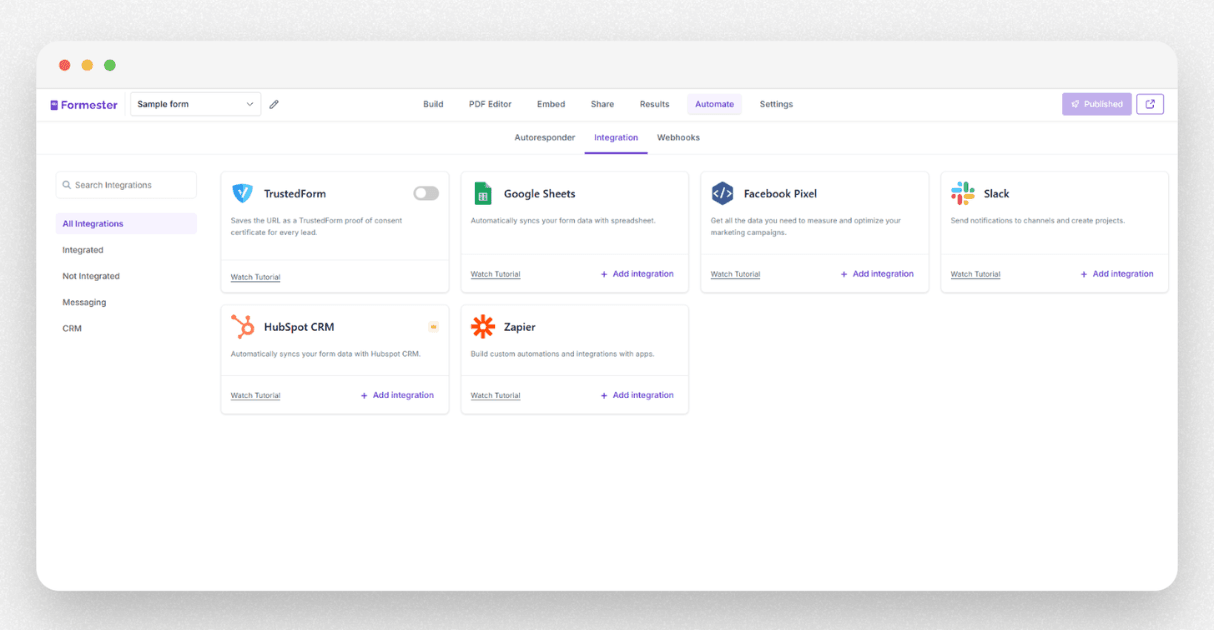Select the Integration sub-tab
The height and width of the screenshot is (630, 1214).
(616, 138)
